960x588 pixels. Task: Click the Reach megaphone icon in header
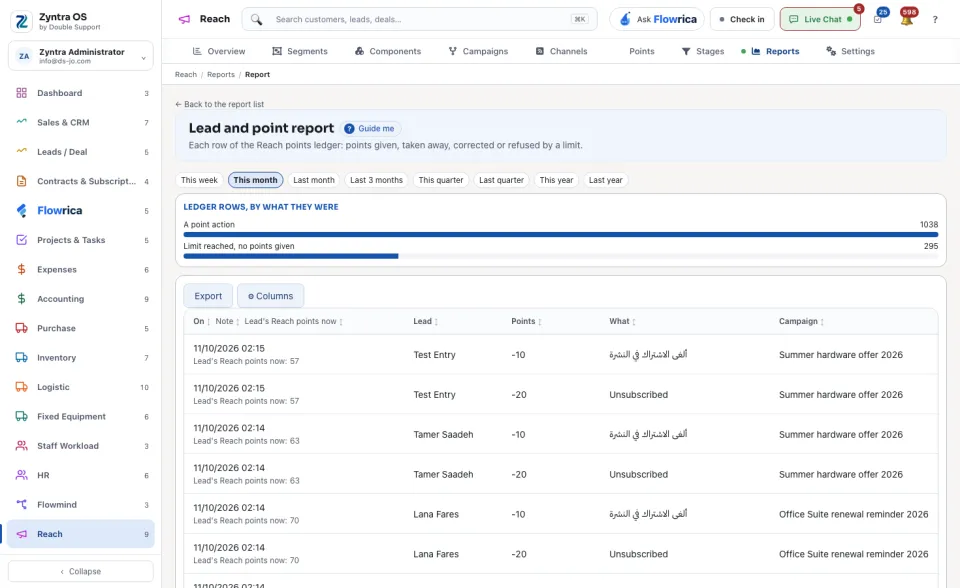[x=184, y=20]
